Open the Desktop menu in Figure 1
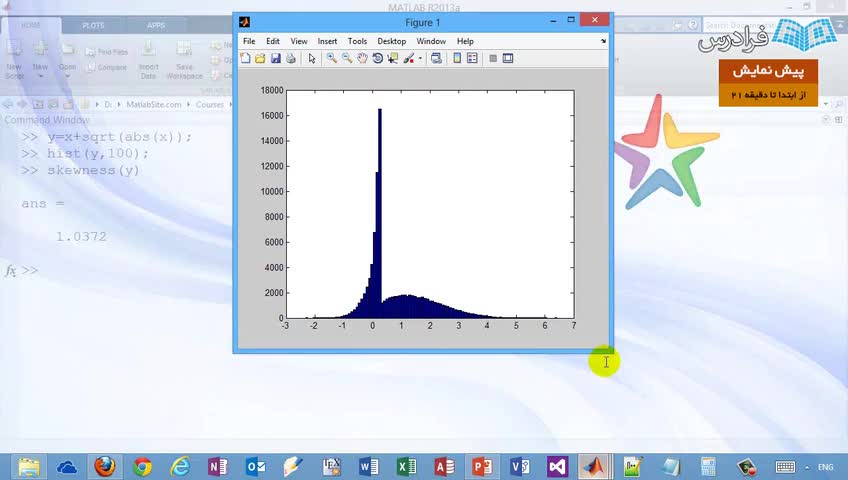The image size is (848, 480). point(392,41)
